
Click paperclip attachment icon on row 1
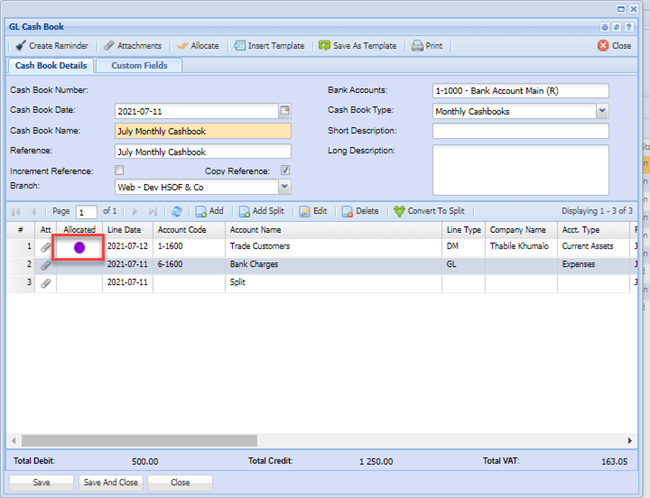(x=46, y=246)
